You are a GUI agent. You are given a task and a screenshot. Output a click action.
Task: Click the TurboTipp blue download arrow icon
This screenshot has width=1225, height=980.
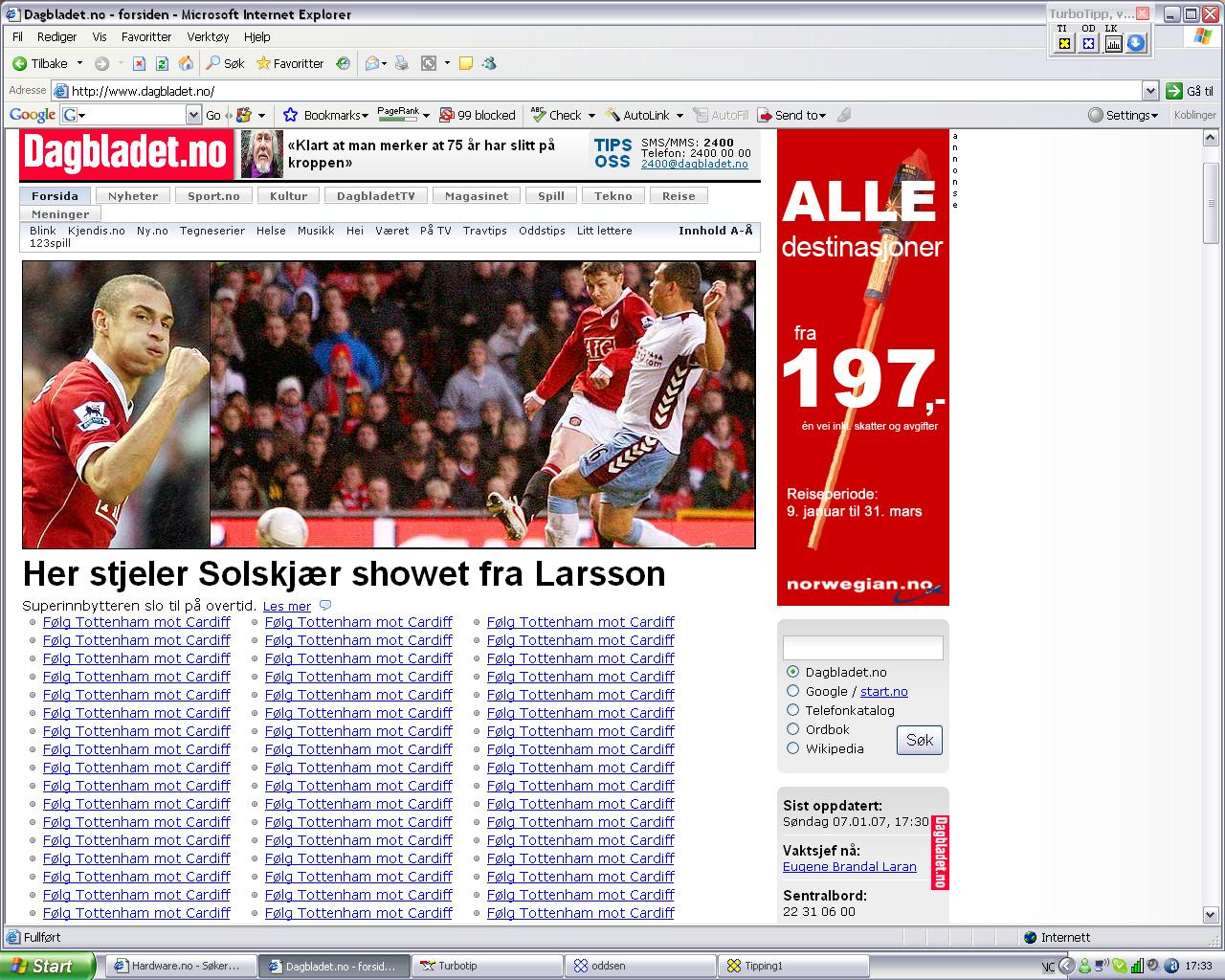pos(1136,43)
